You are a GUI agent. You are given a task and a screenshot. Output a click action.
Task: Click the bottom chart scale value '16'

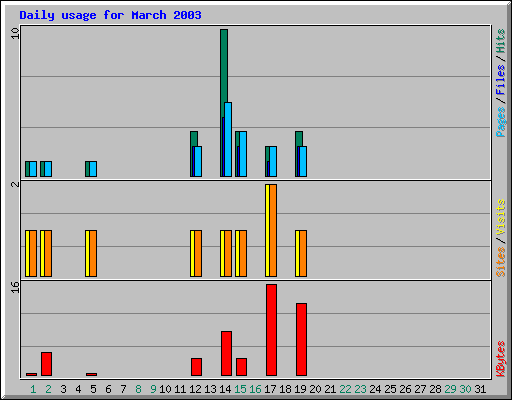click(x=15, y=287)
